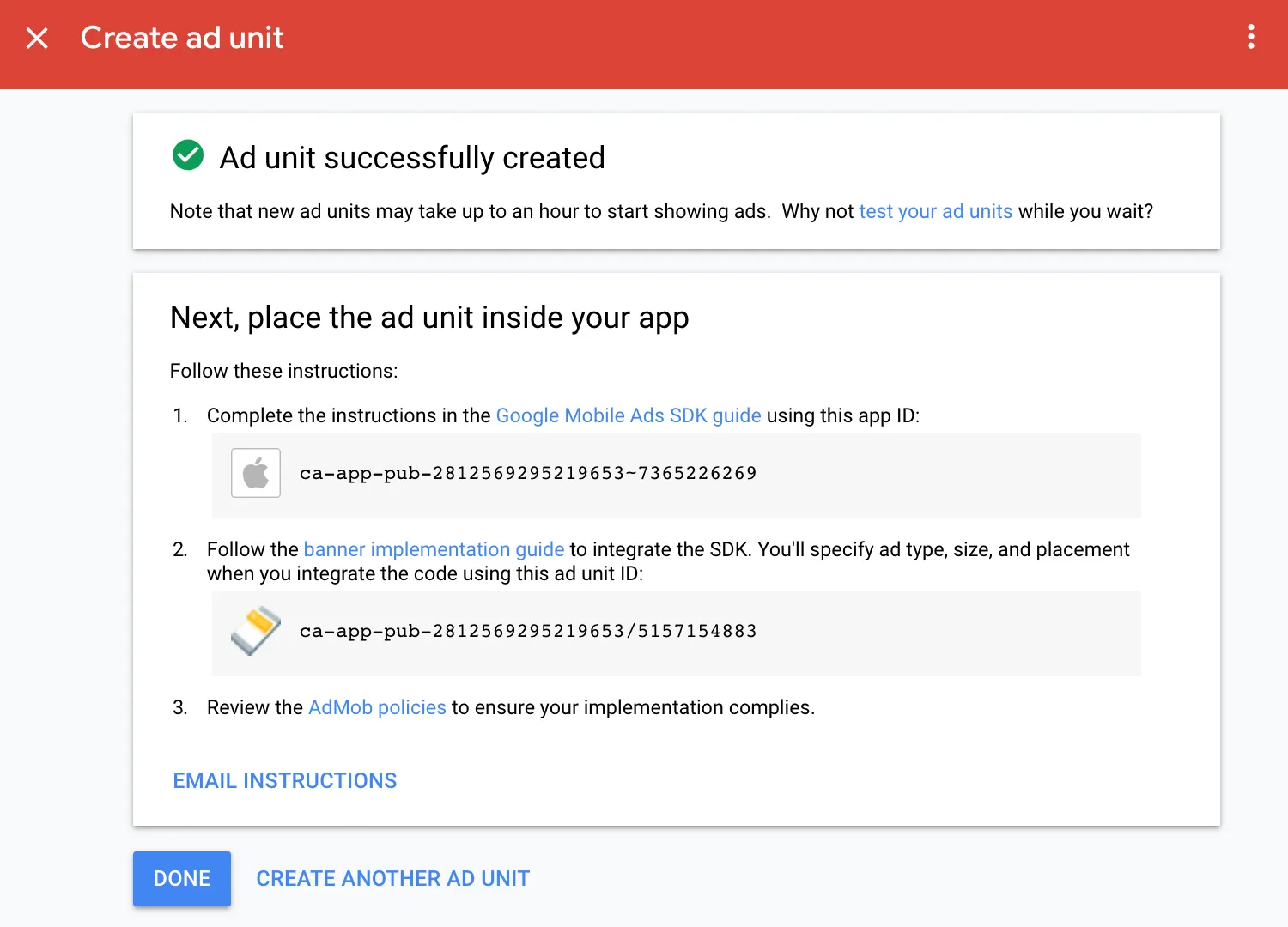Click the X to close the dialog
Image resolution: width=1288 pixels, height=927 pixels.
click(x=37, y=38)
